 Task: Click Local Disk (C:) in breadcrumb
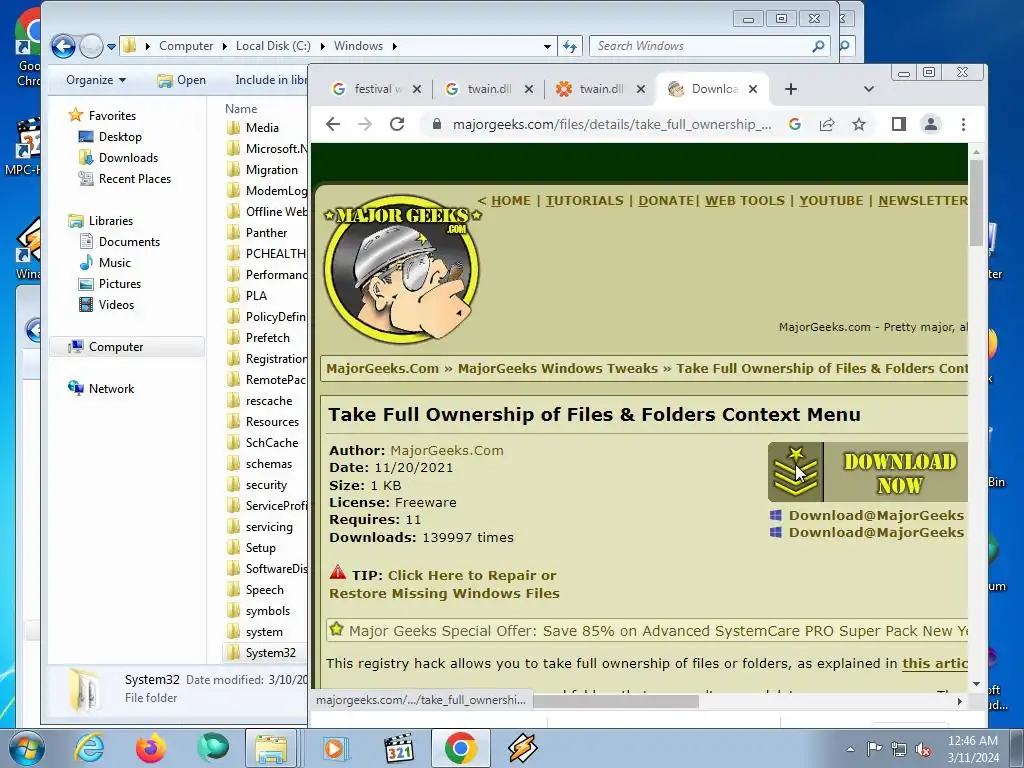coord(273,46)
